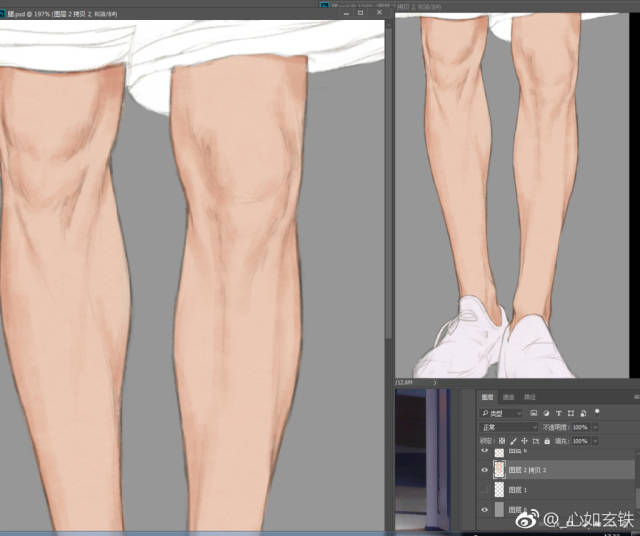
Task: Expand the opacity 100% dropdown arrow
Action: coord(597,427)
